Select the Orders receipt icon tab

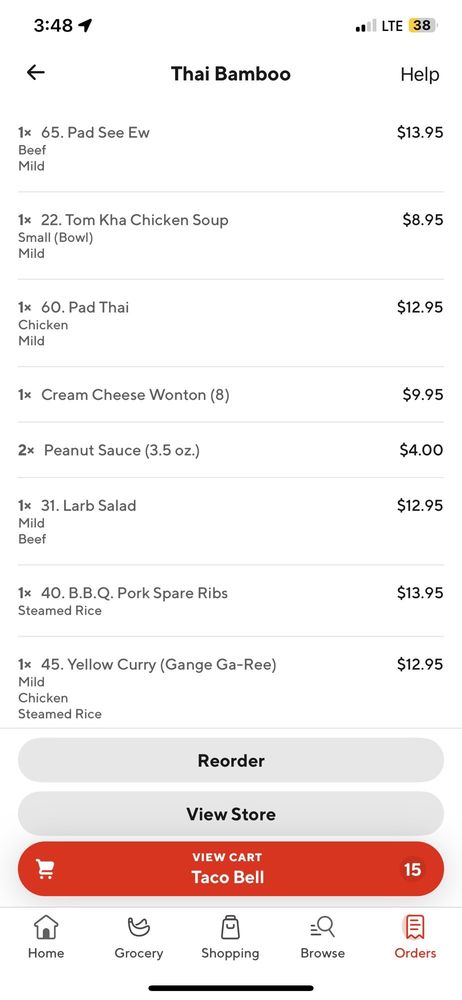click(x=415, y=927)
